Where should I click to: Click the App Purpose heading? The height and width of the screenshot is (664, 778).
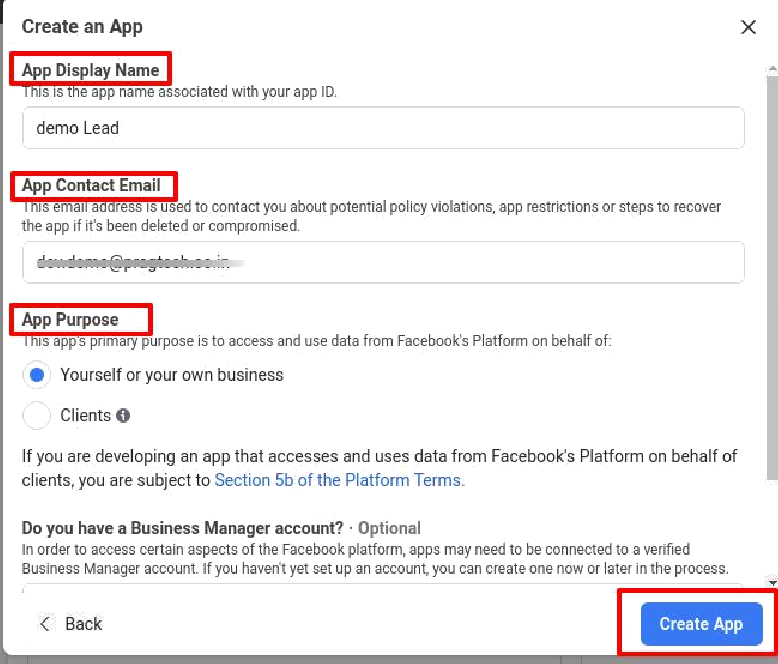coord(70,320)
